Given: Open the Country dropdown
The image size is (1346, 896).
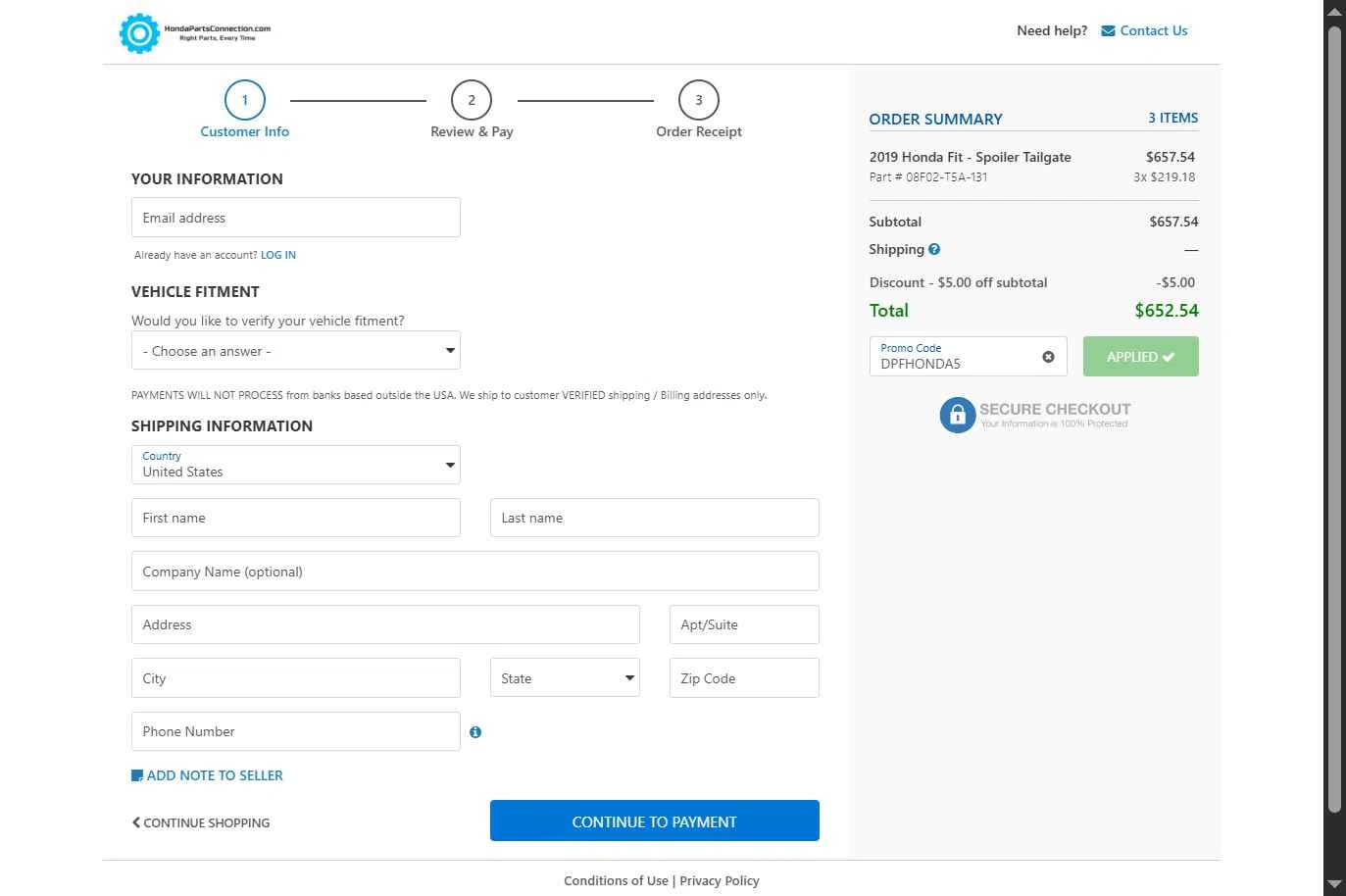Looking at the screenshot, I should [x=296, y=465].
